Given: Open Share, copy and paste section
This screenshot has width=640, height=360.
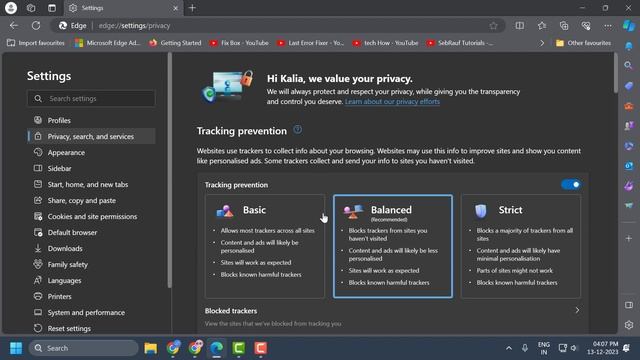Looking at the screenshot, I should click(x=91, y=200).
